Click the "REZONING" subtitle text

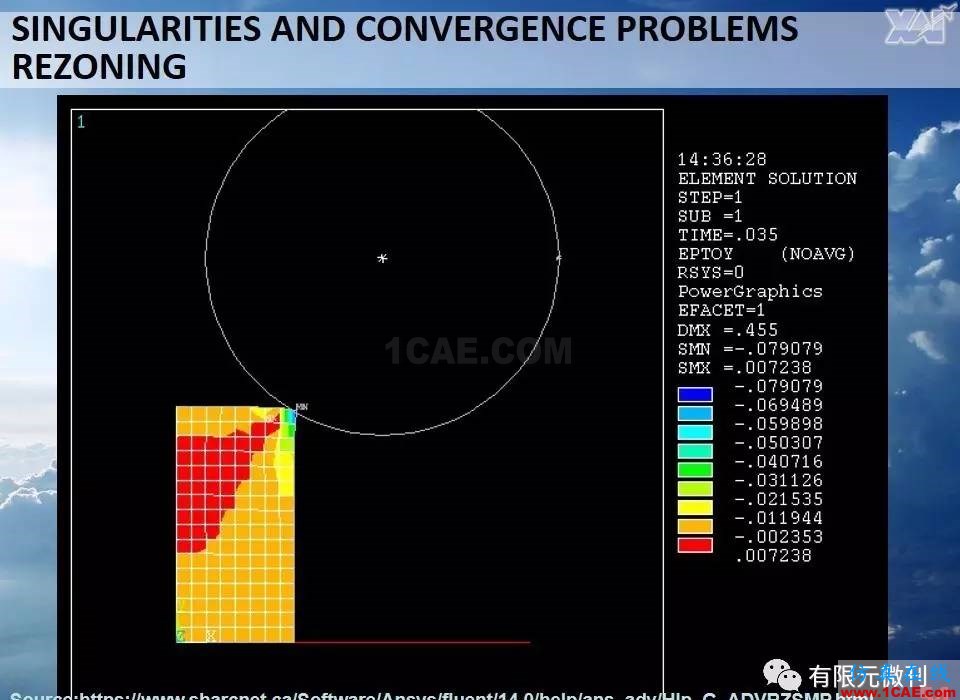[x=99, y=67]
